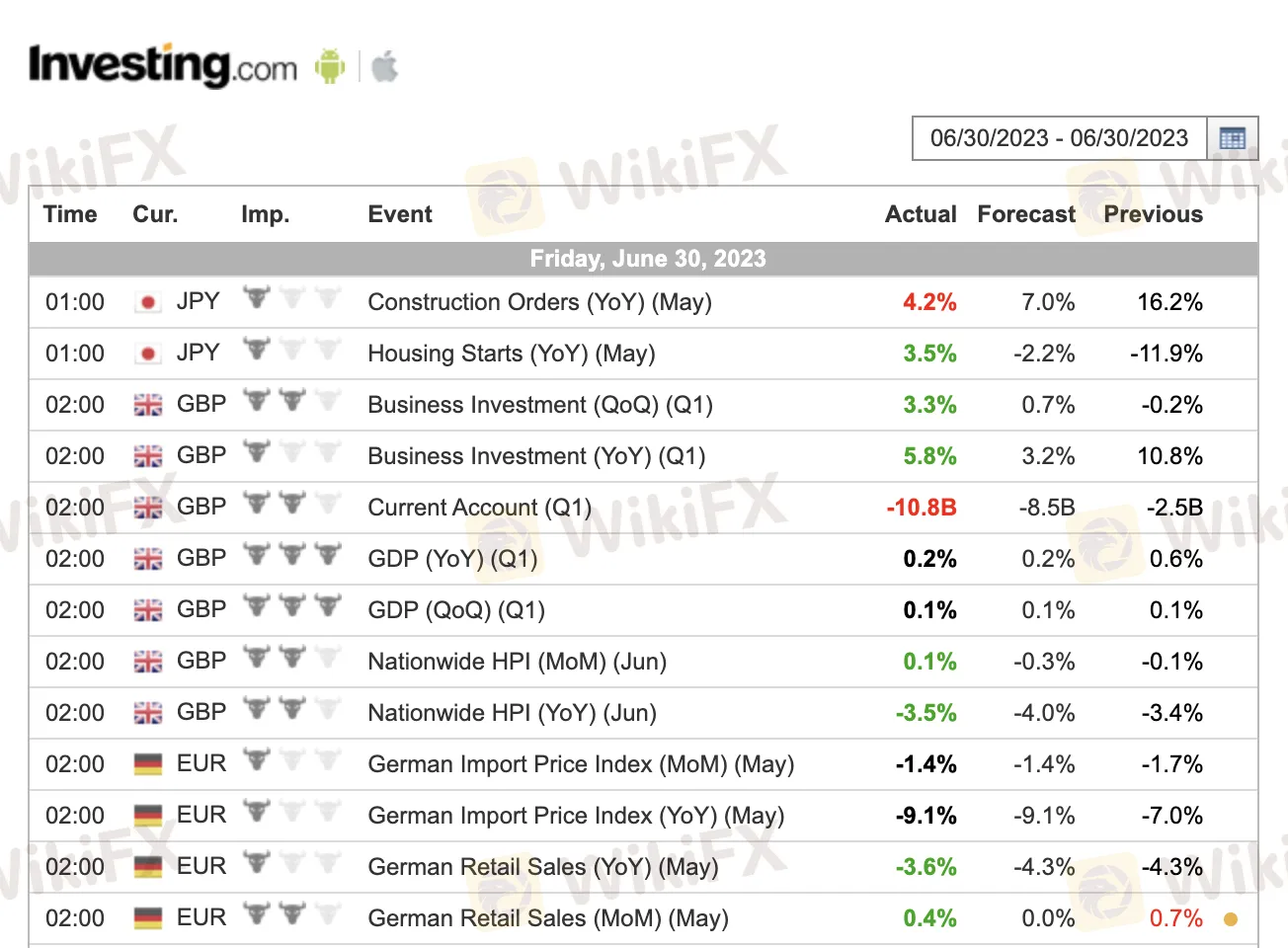Click the Actual column header
The height and width of the screenshot is (948, 1288).
point(920,214)
